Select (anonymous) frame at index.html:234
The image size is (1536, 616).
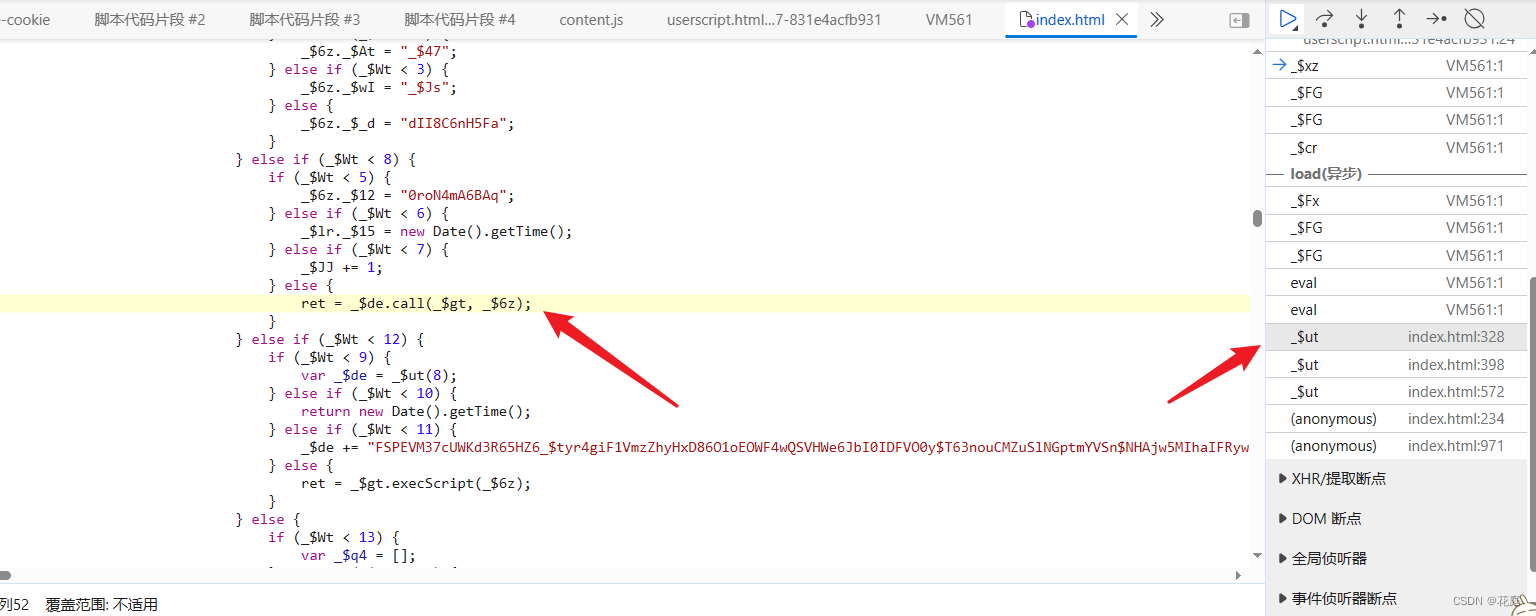tap(1397, 419)
